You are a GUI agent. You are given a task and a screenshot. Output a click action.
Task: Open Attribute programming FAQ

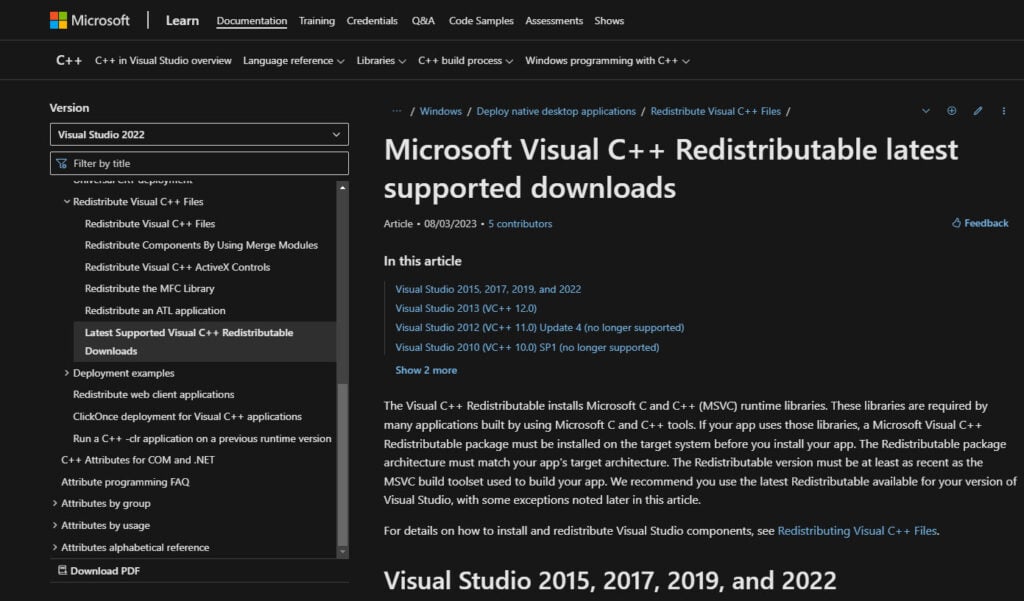(x=125, y=482)
